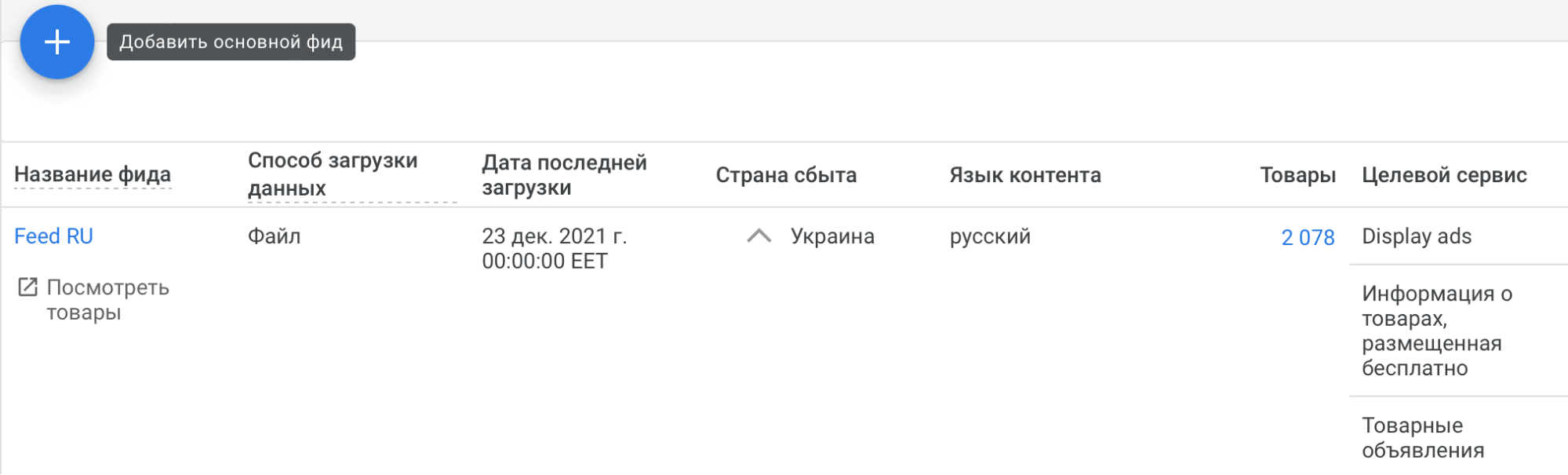Click the 23 дек. 2021 г. upload date
Screen dimensions: 1568x475
pos(554,236)
